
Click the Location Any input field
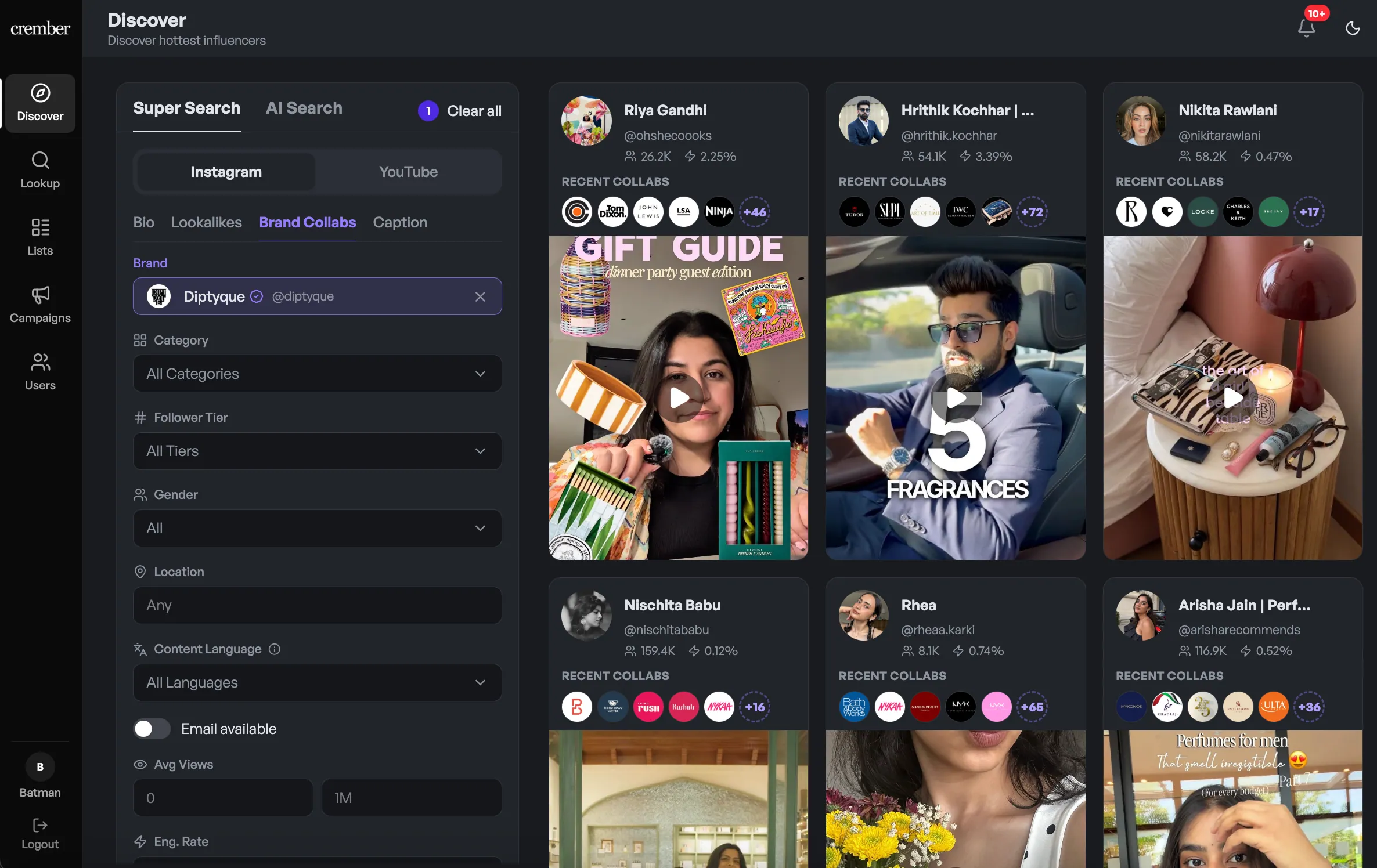(317, 605)
